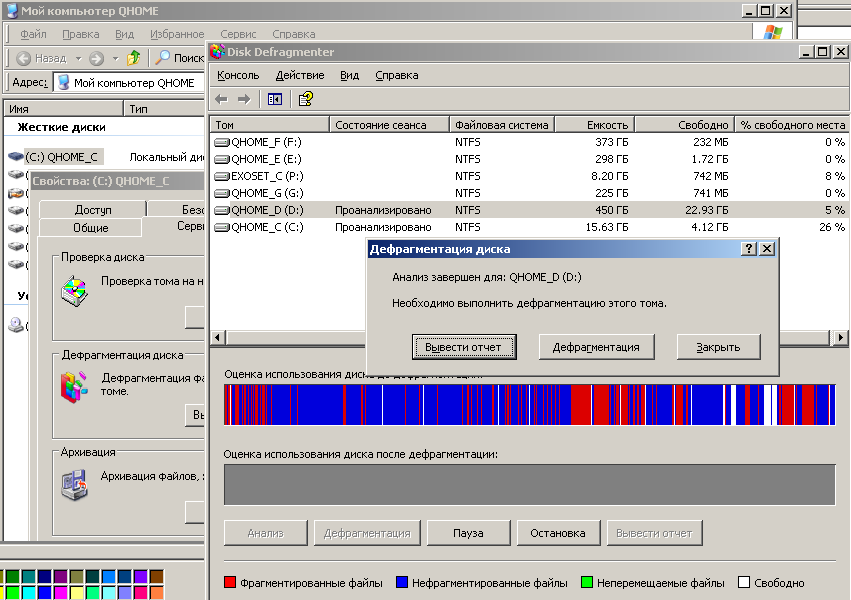Switch to the Общие tab in Properties dialog

click(91, 228)
